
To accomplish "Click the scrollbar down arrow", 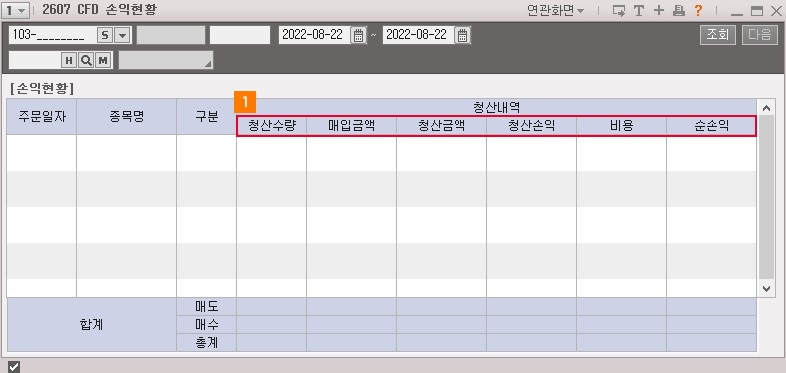I will point(767,288).
